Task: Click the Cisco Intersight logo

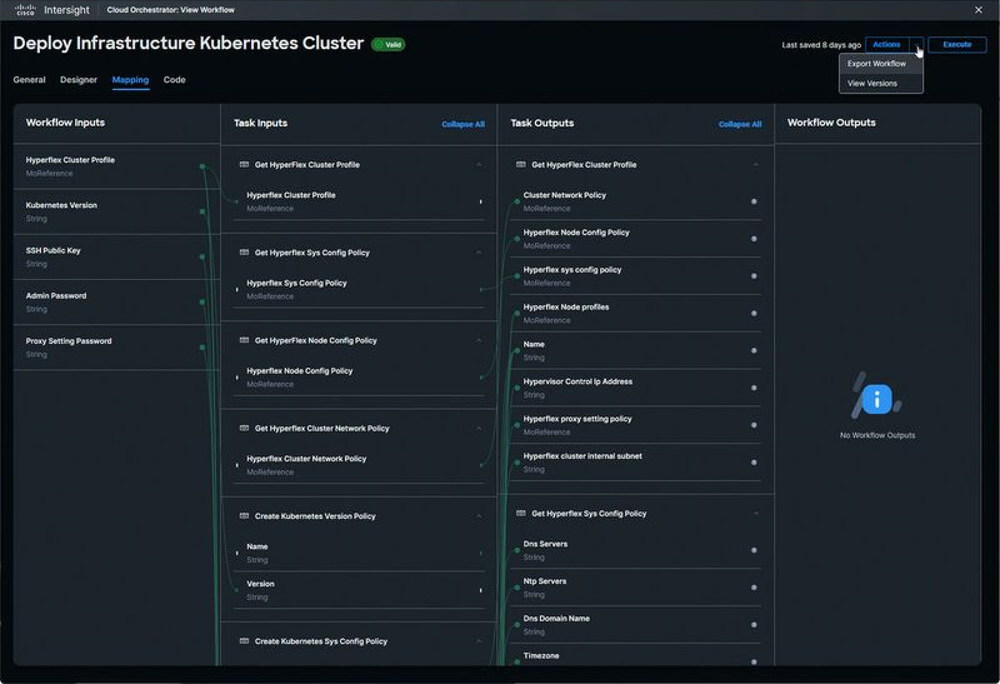Action: [x=25, y=10]
